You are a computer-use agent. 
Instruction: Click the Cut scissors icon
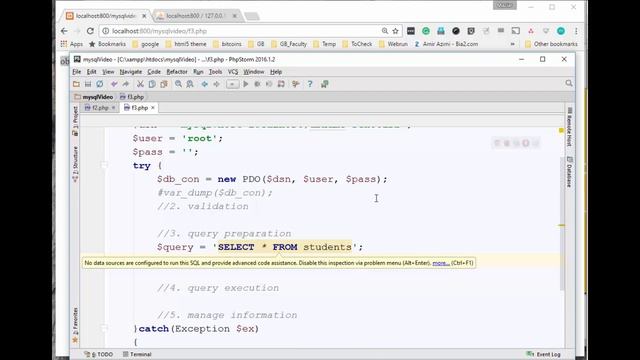pyautogui.click(x=140, y=84)
